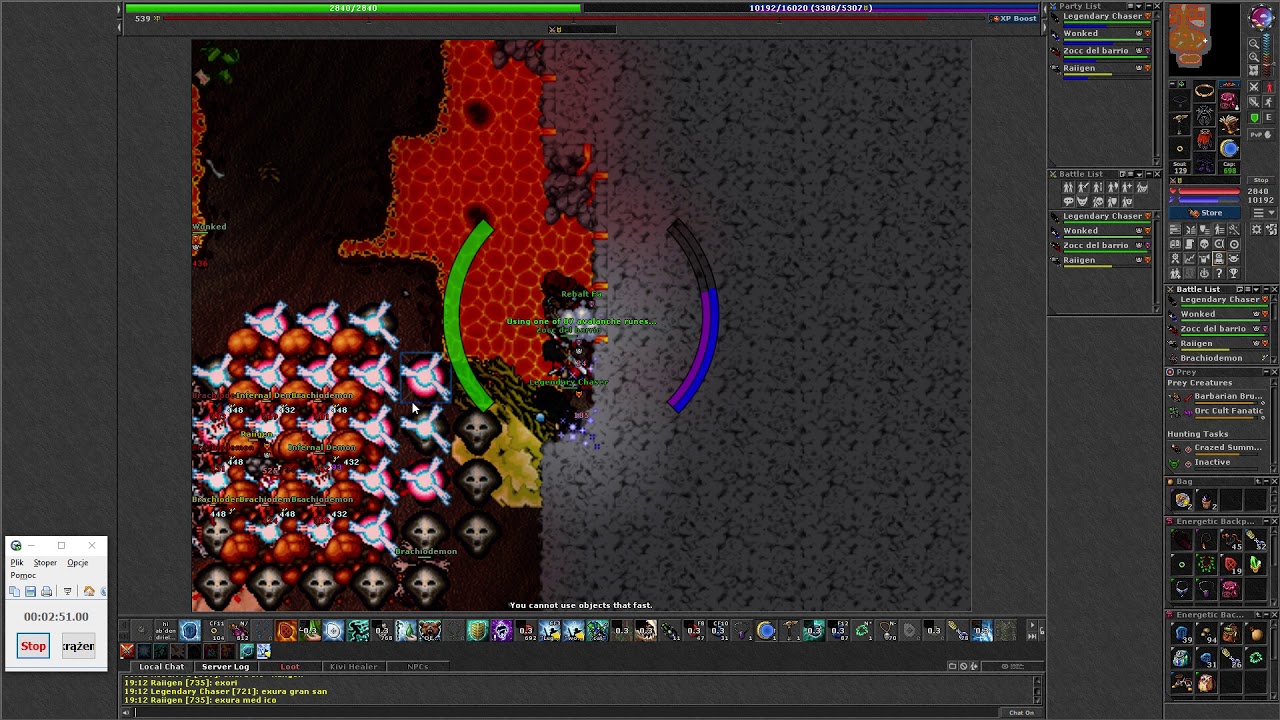Switch to the Kivi Healer tab
Viewport: 1280px width, 720px height.
point(354,667)
